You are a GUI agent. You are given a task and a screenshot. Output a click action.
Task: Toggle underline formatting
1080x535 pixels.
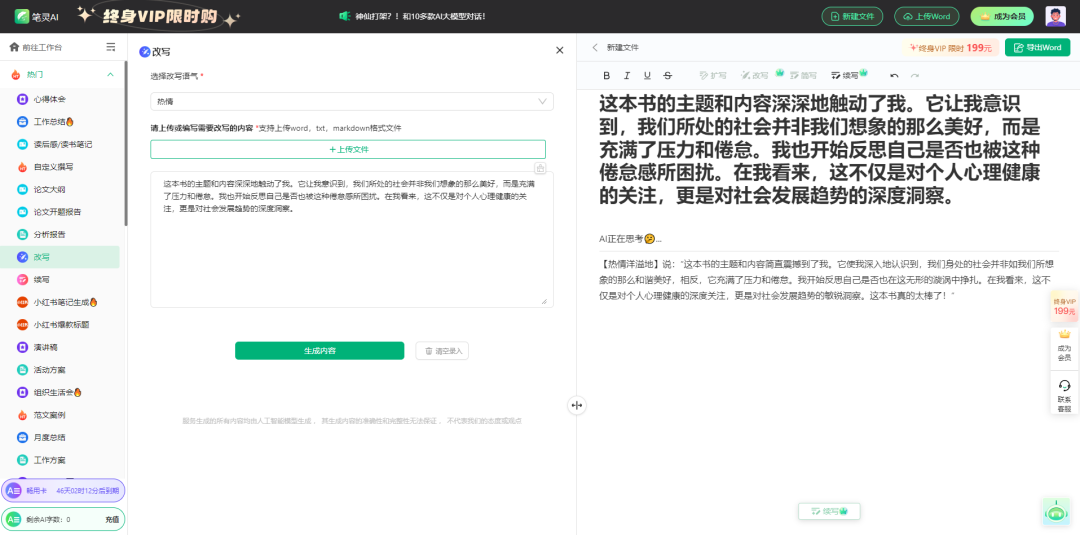[x=647, y=75]
